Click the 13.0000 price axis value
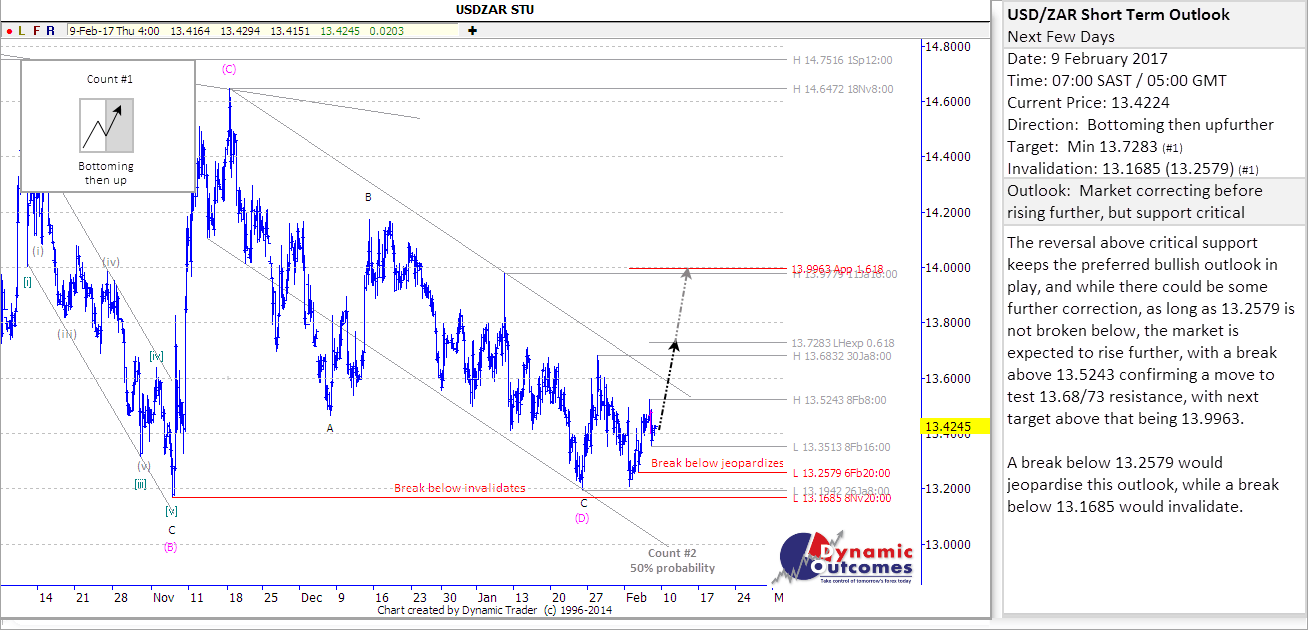 pos(946,545)
